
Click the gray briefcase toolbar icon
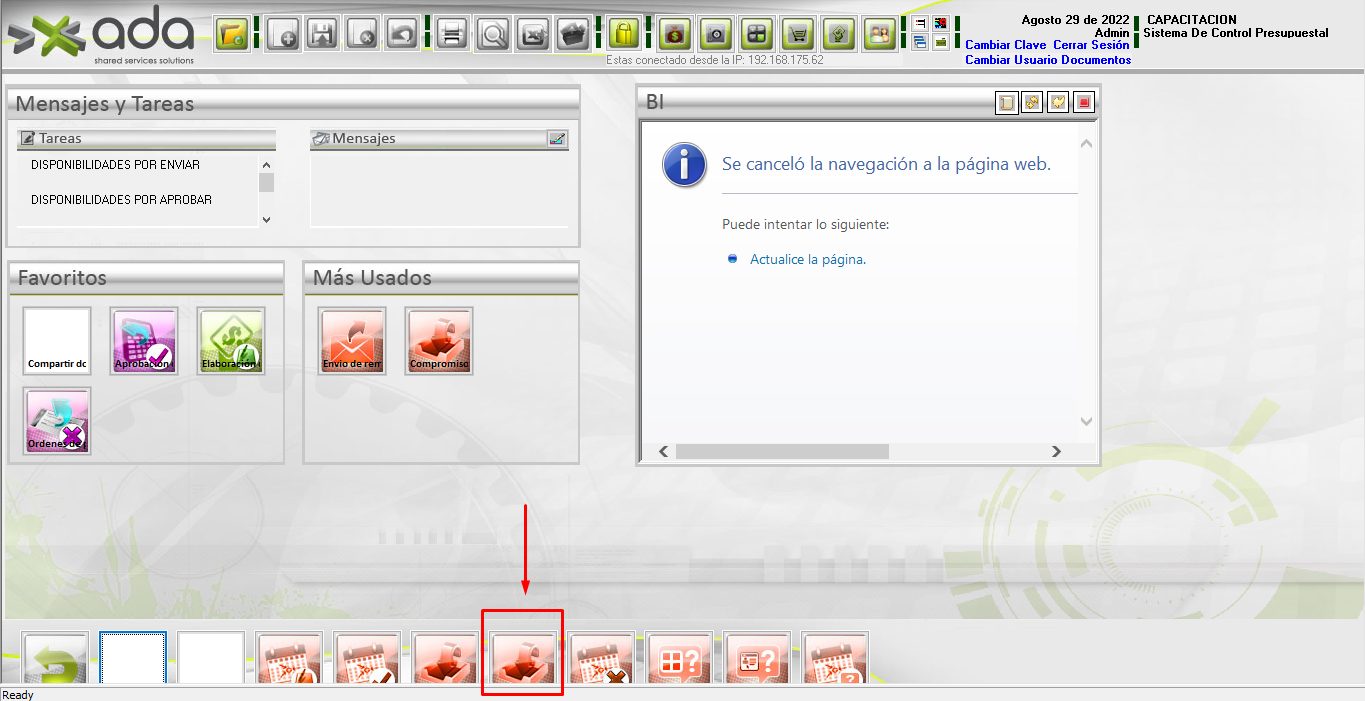(573, 35)
